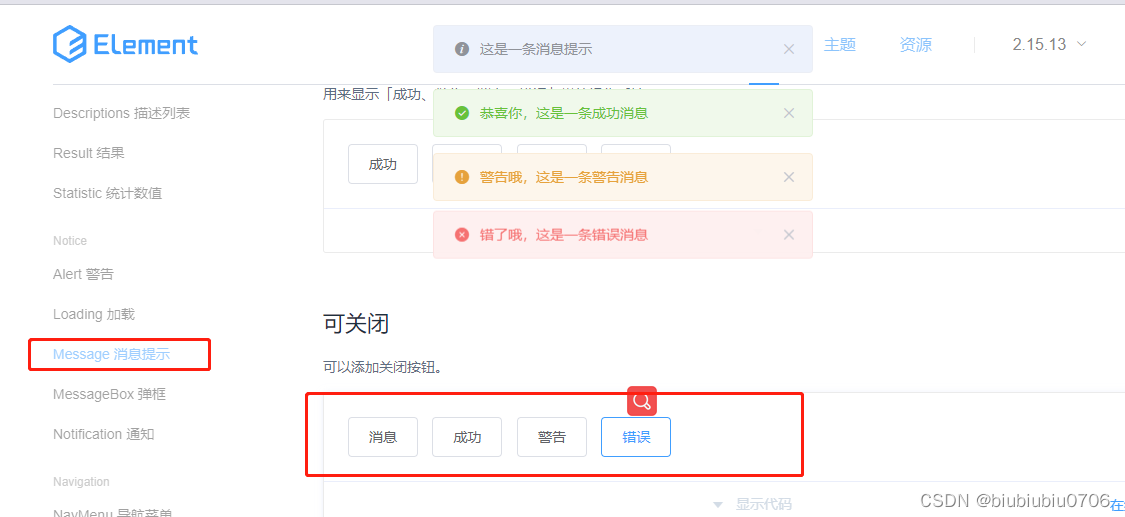Click the red magnifier search icon

click(x=642, y=401)
